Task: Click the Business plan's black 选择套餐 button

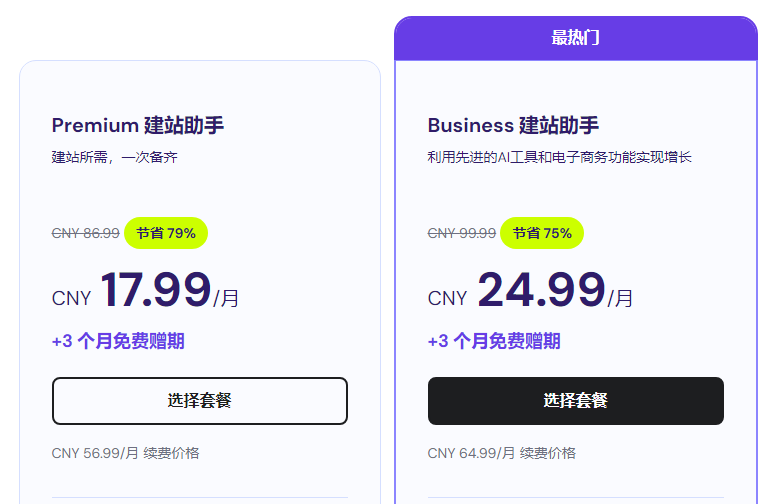Action: click(x=575, y=401)
